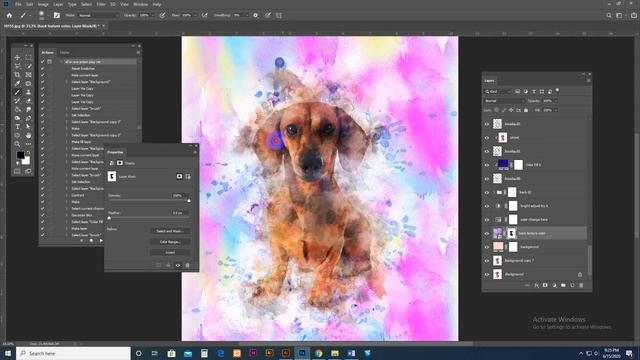This screenshot has width=640, height=360.
Task: Open the Window menu
Action: coord(141,4)
